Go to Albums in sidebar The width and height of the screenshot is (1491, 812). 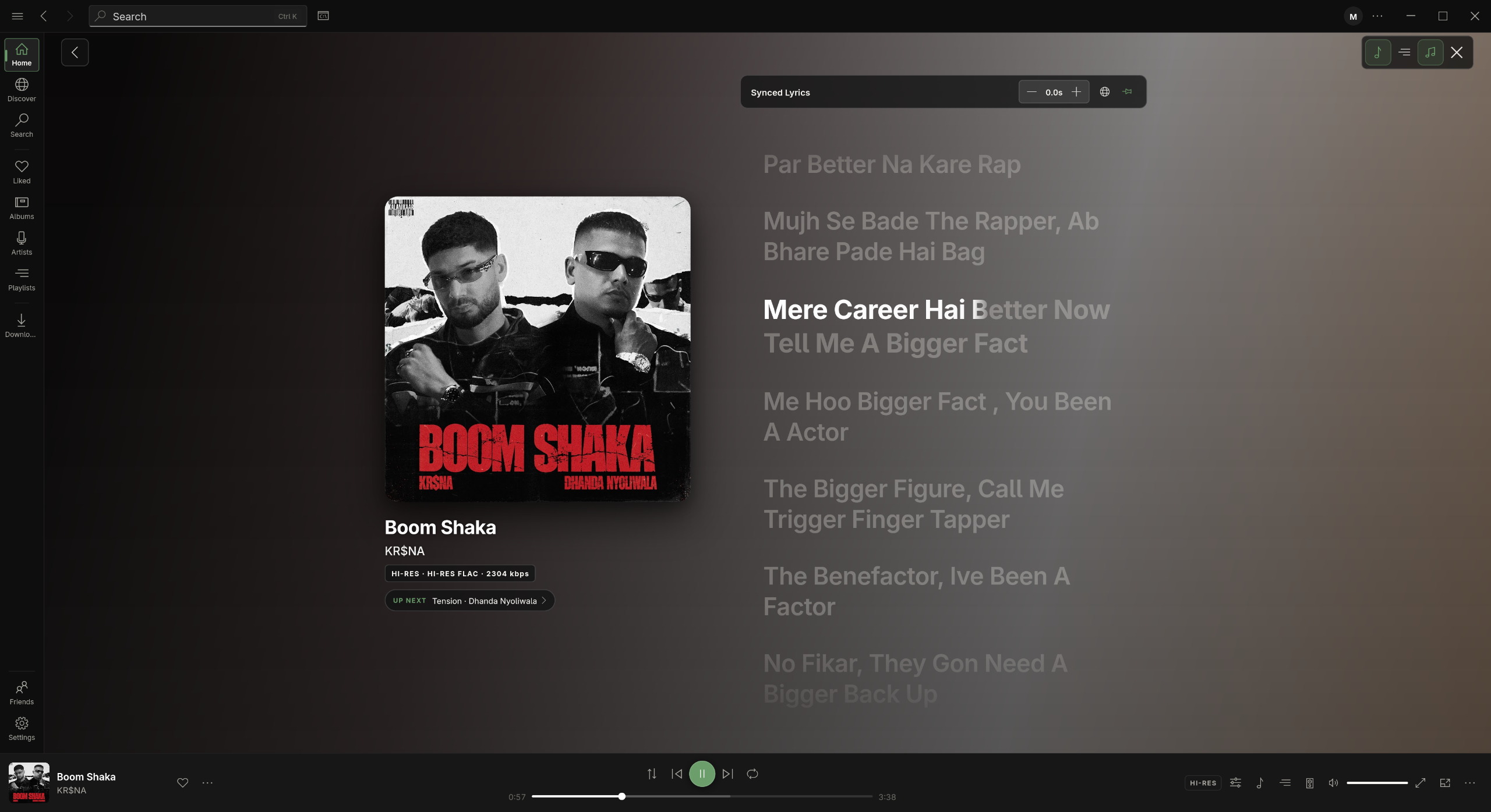coord(22,208)
